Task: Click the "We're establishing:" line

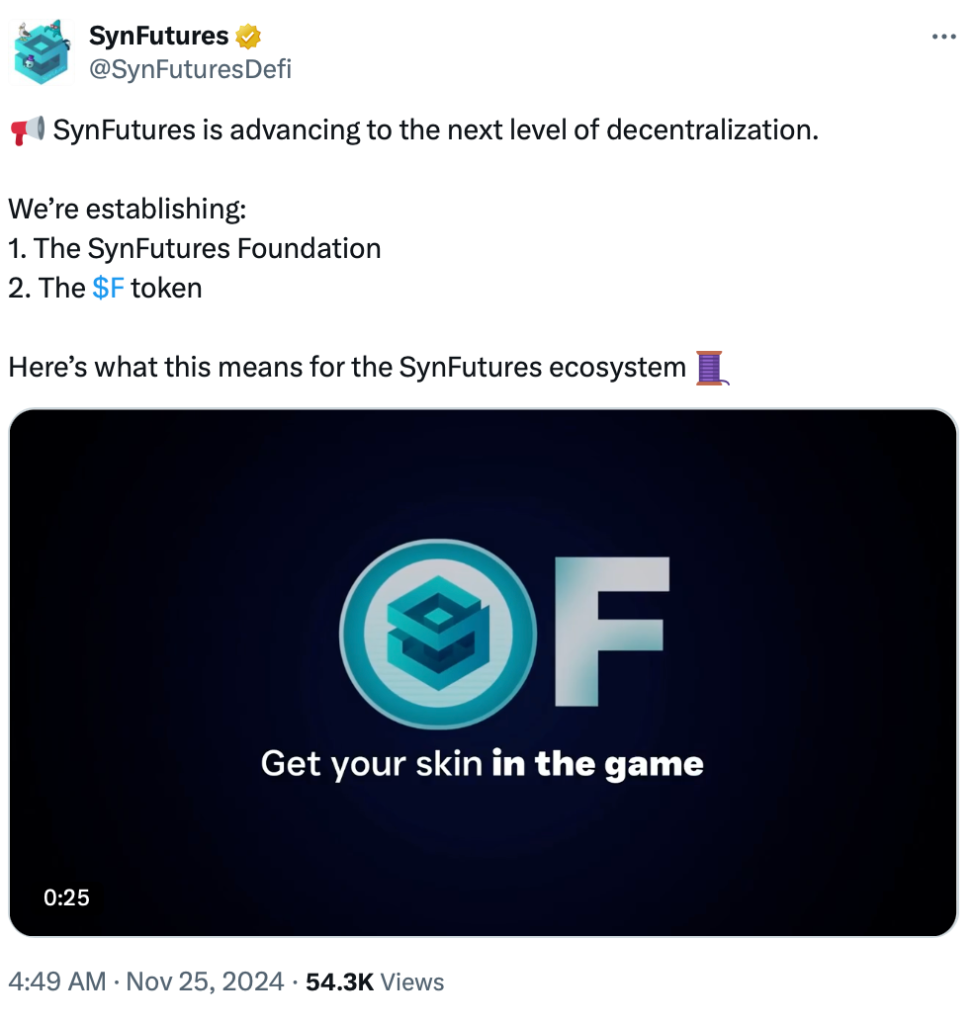Action: coord(127,211)
